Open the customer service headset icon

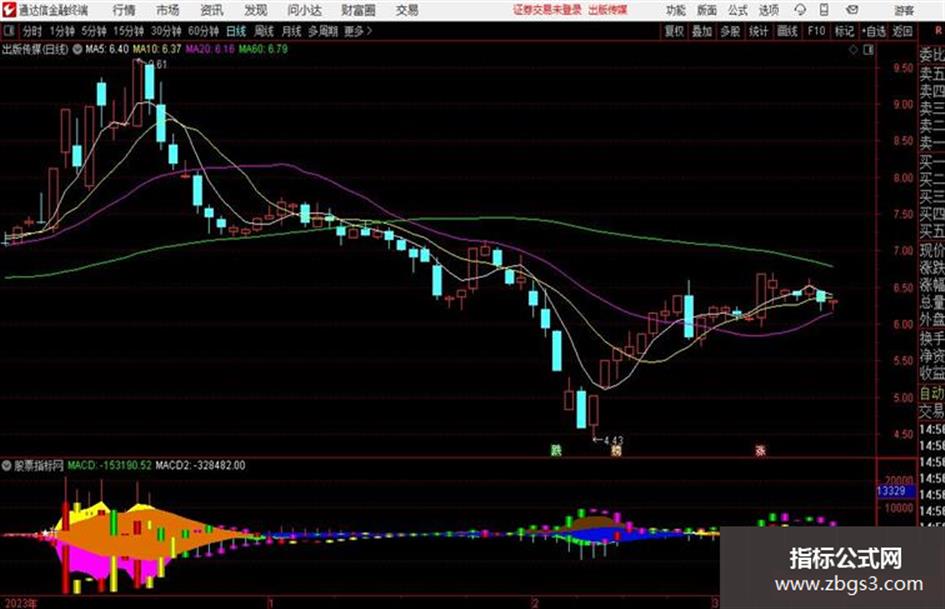(x=800, y=10)
